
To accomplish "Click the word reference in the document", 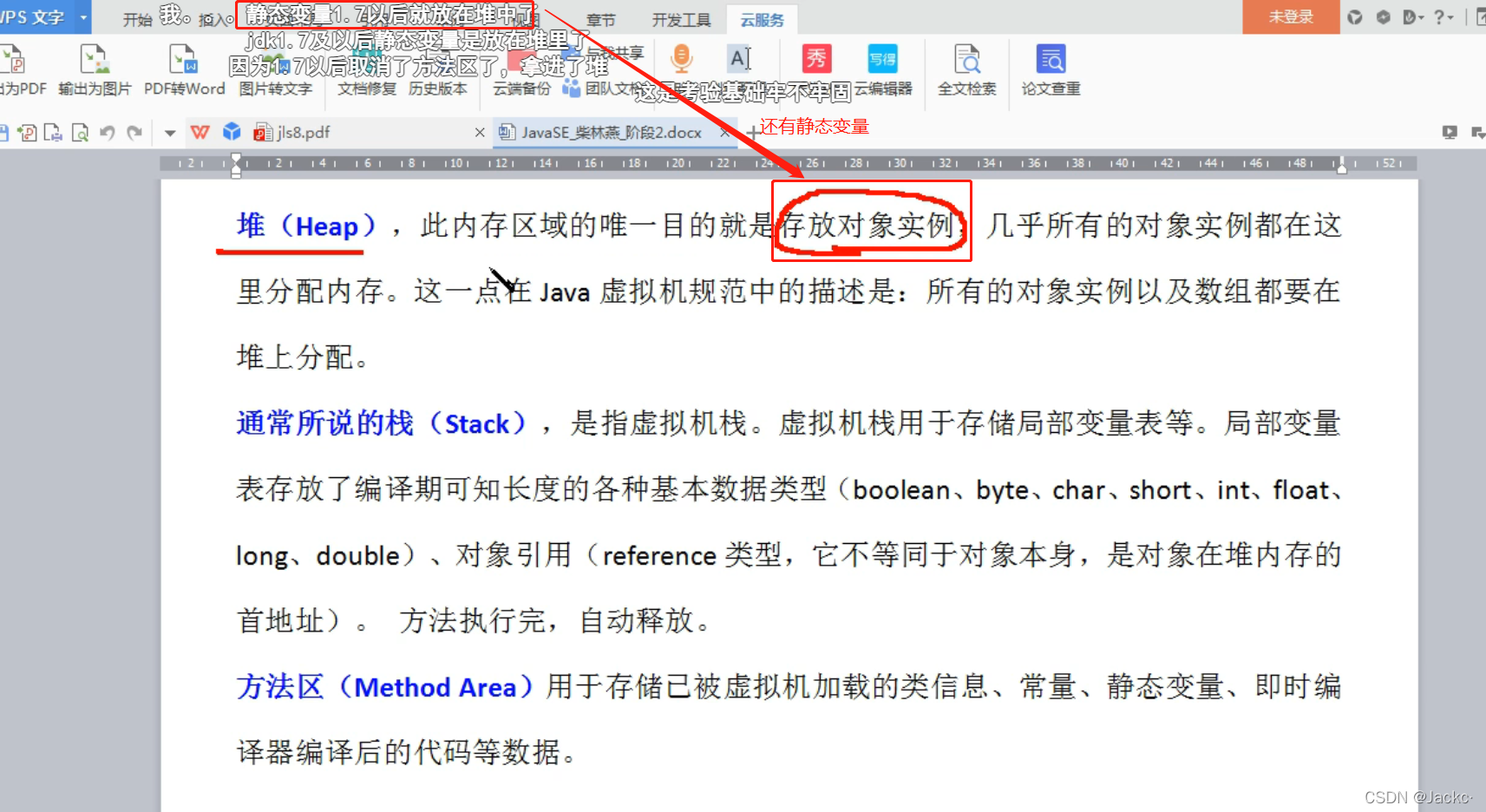I will coord(659,556).
